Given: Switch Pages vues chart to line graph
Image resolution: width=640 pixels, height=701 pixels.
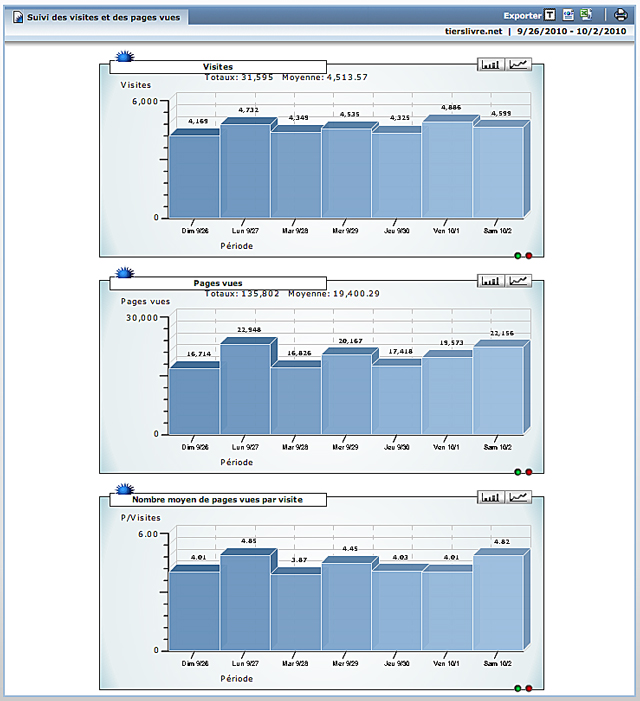Looking at the screenshot, I should 519,281.
